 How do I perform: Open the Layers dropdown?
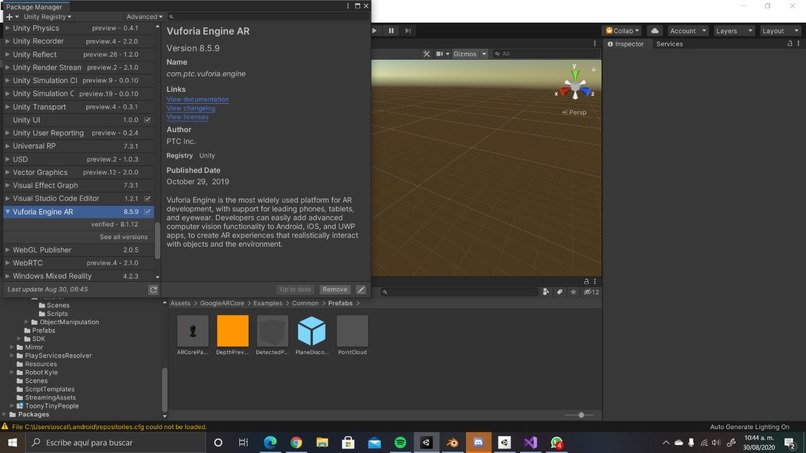tap(734, 31)
